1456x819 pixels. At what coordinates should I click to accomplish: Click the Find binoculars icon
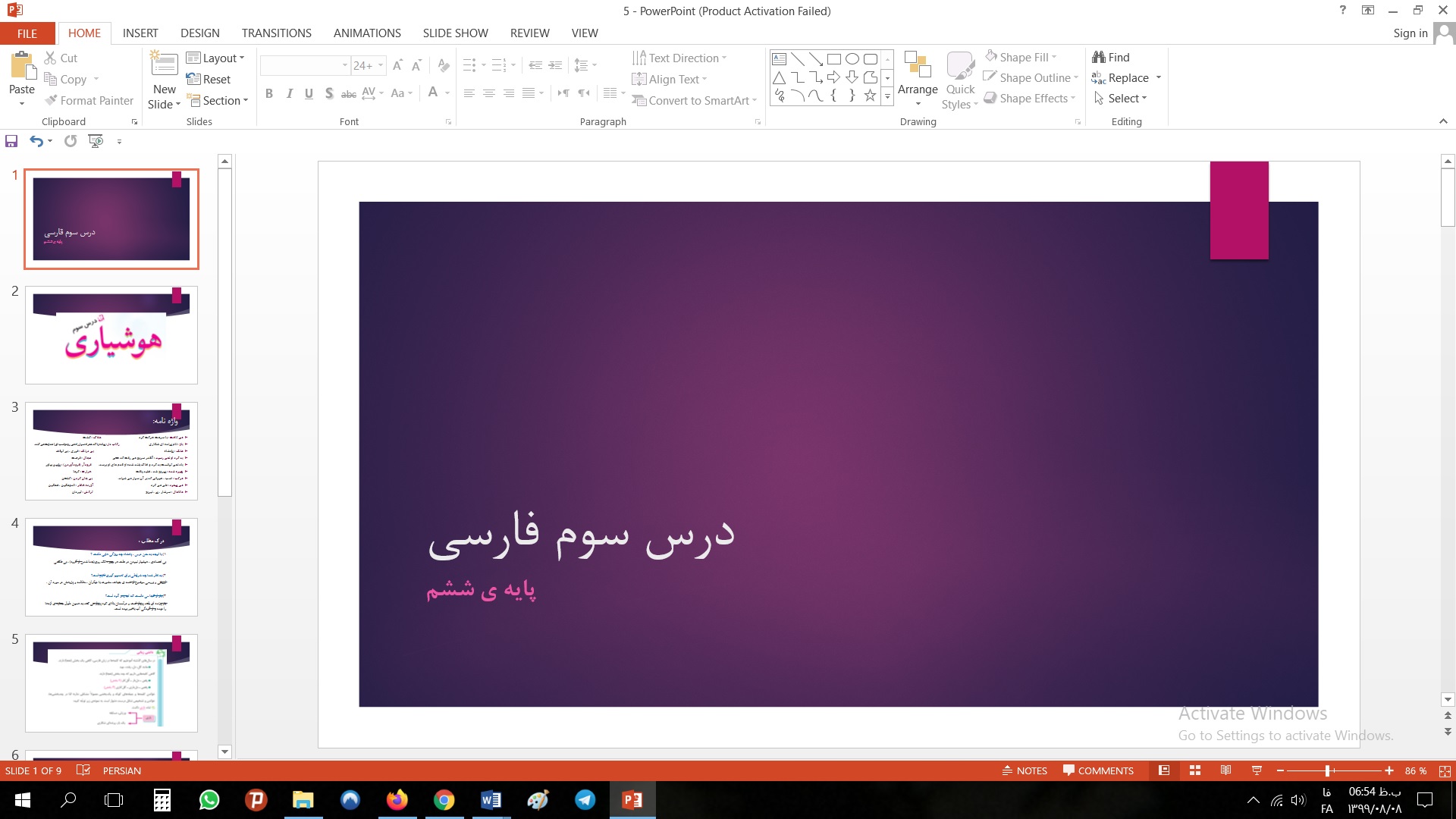click(1099, 58)
